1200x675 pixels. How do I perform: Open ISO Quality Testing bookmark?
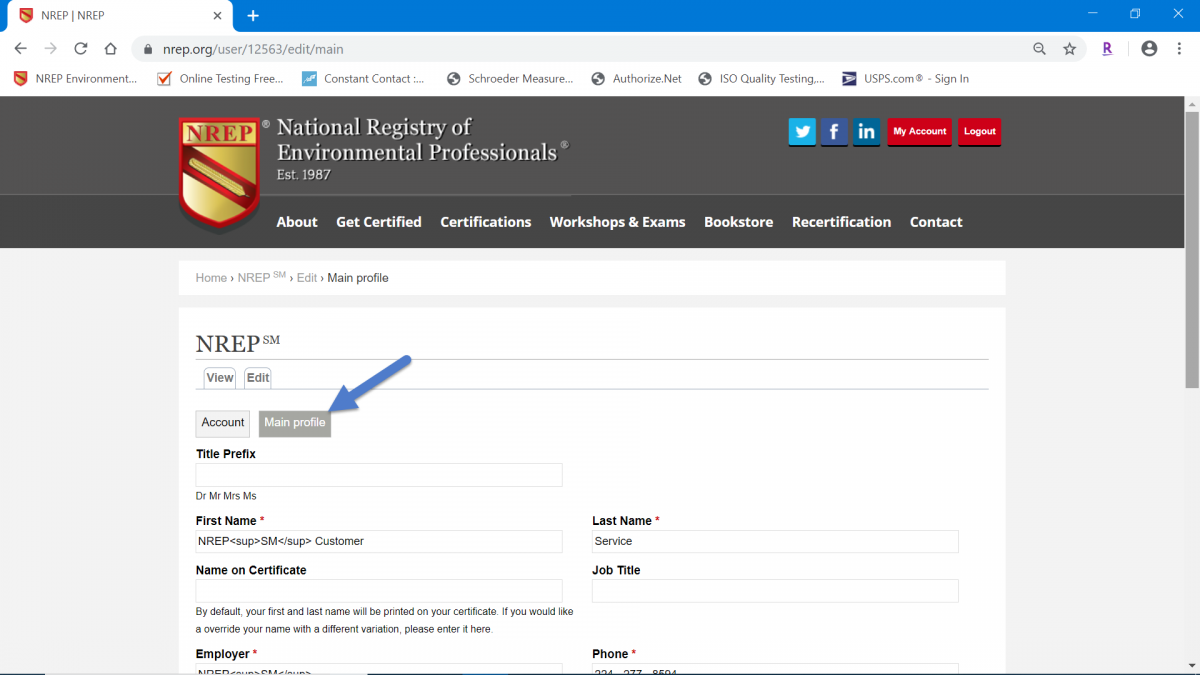(762, 78)
